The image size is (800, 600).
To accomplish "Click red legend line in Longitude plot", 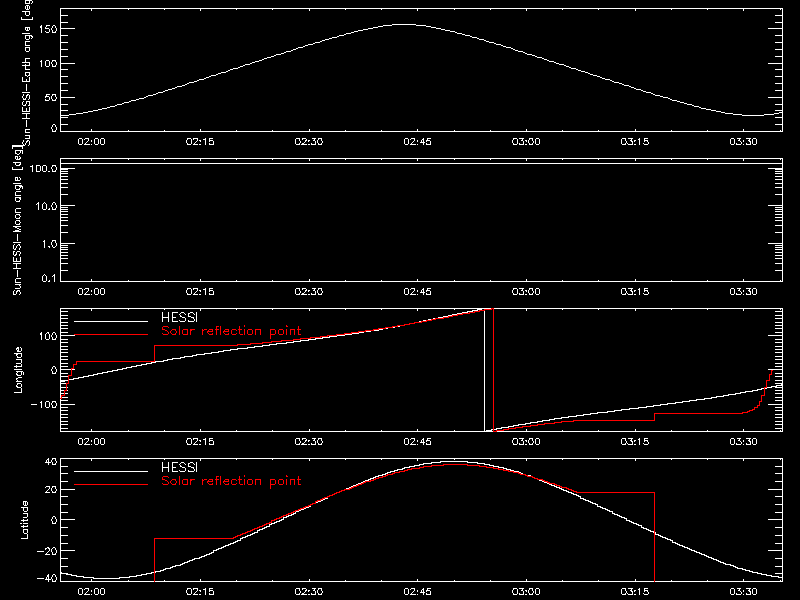I will pyautogui.click(x=111, y=335).
